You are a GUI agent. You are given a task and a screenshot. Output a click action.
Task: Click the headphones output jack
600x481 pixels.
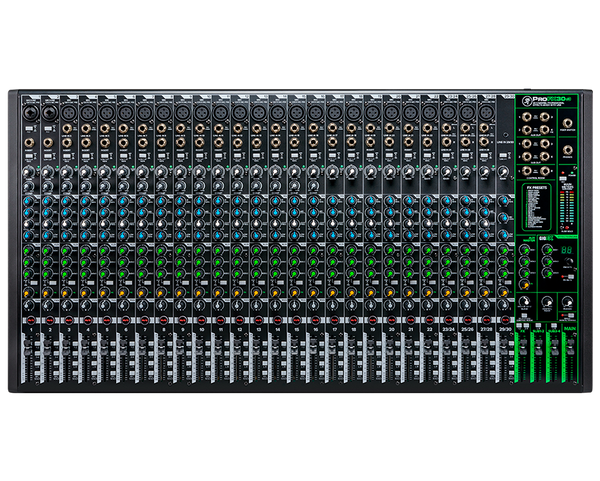coord(567,150)
